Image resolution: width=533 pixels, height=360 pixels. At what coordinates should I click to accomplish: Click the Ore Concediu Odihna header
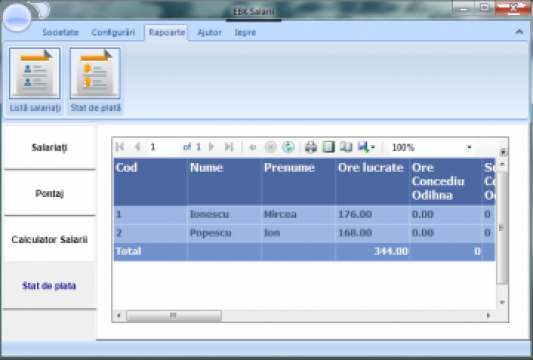(x=445, y=182)
